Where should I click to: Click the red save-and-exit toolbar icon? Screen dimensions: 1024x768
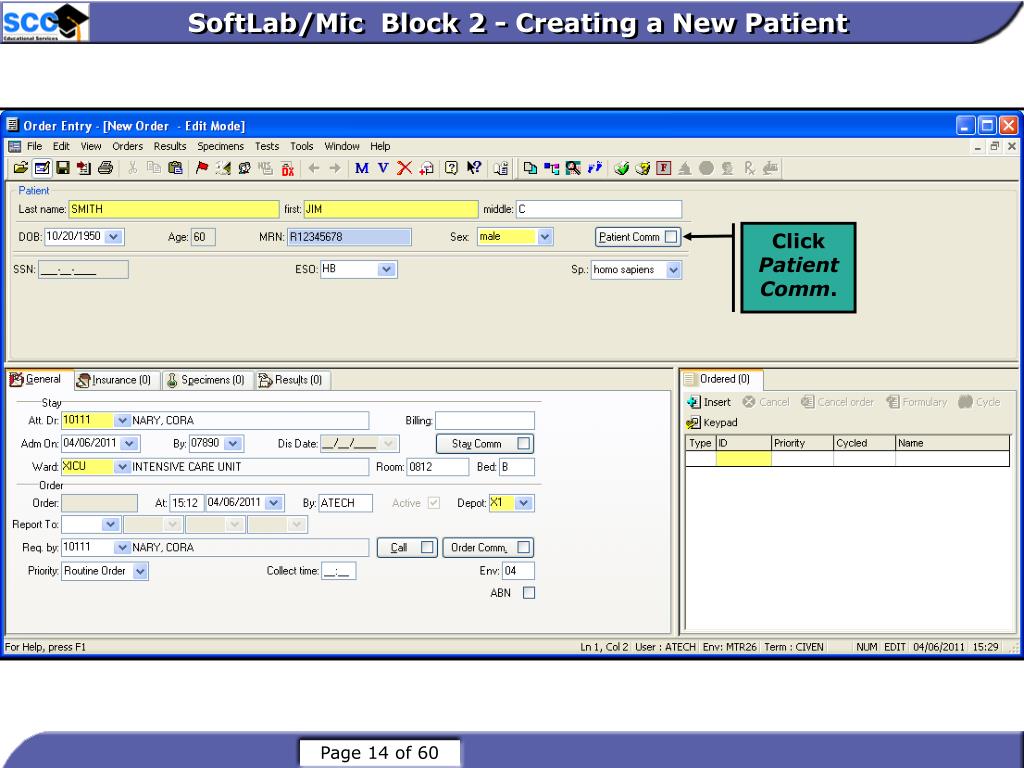pos(84,168)
